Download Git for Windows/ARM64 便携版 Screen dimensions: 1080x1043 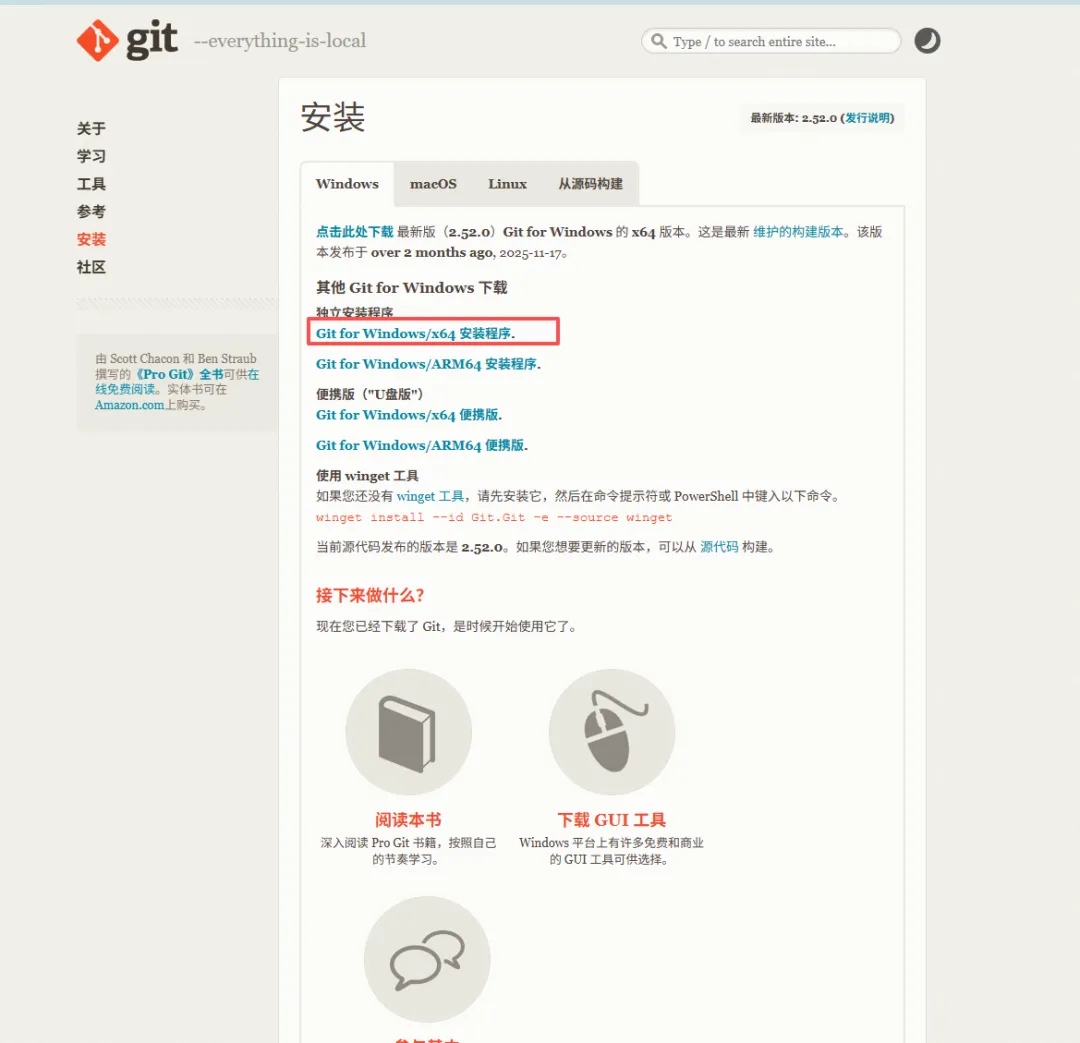click(422, 445)
